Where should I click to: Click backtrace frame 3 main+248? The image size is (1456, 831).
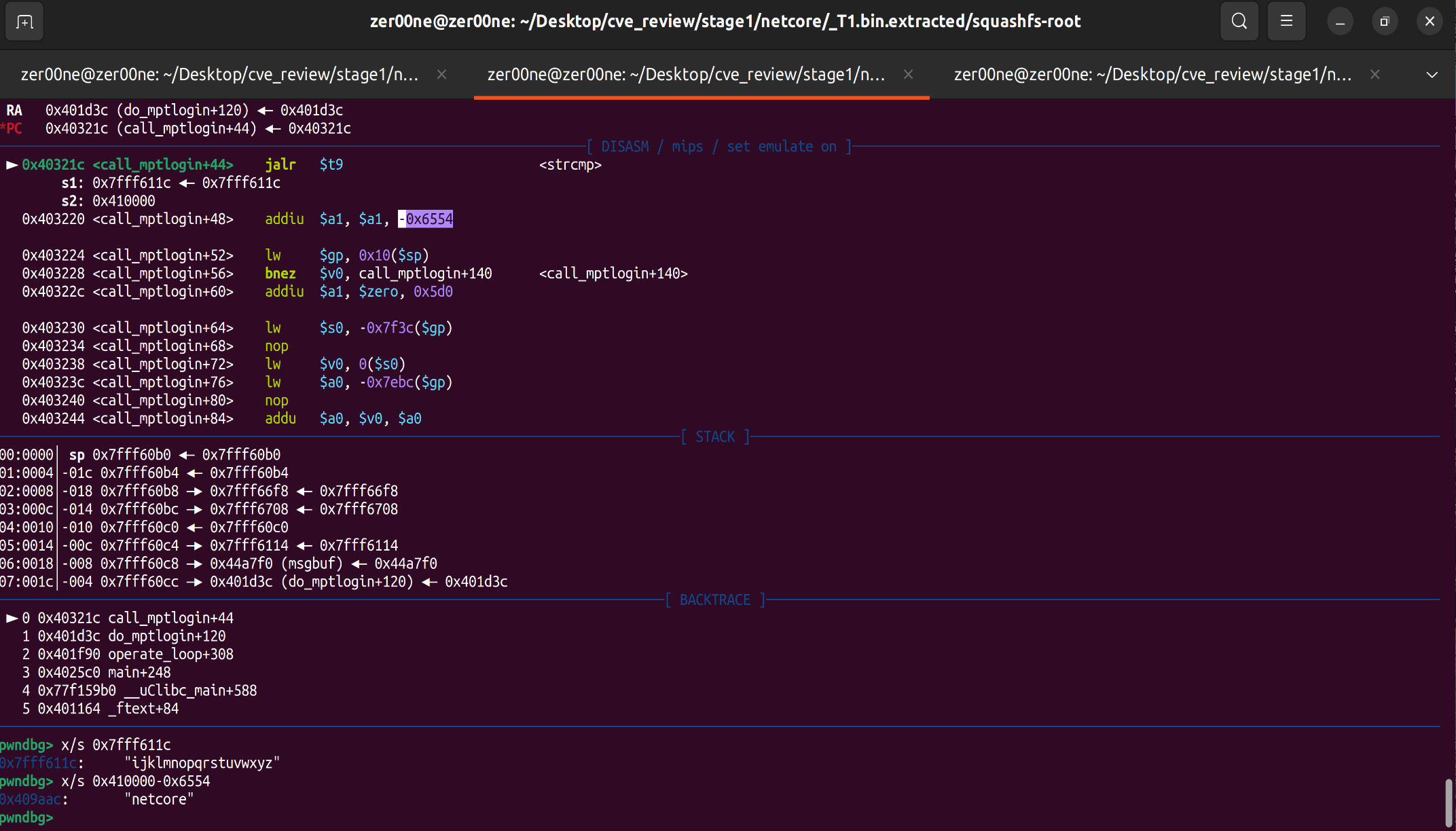96,673
